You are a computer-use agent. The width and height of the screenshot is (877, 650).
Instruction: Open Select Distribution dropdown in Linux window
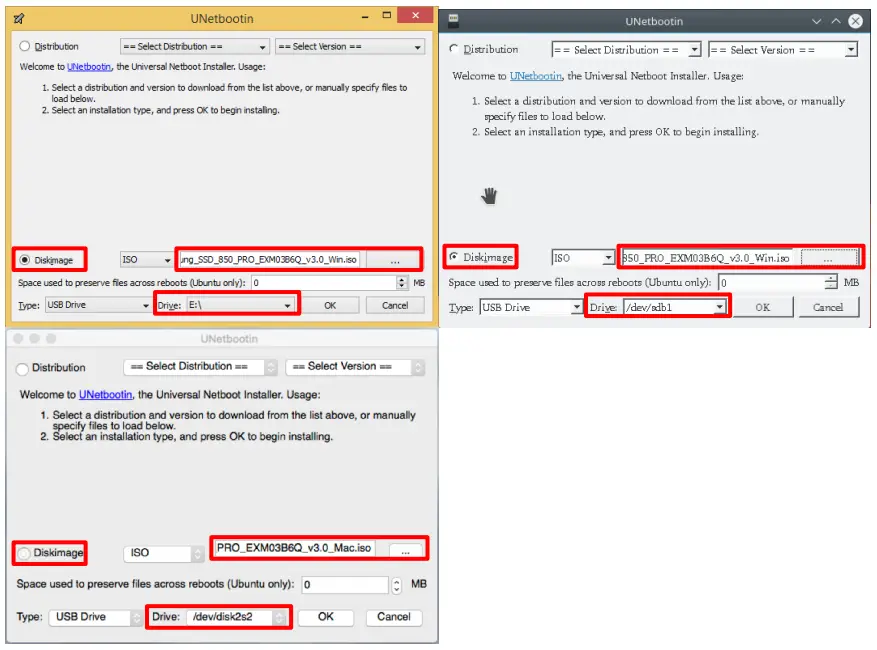click(x=626, y=50)
